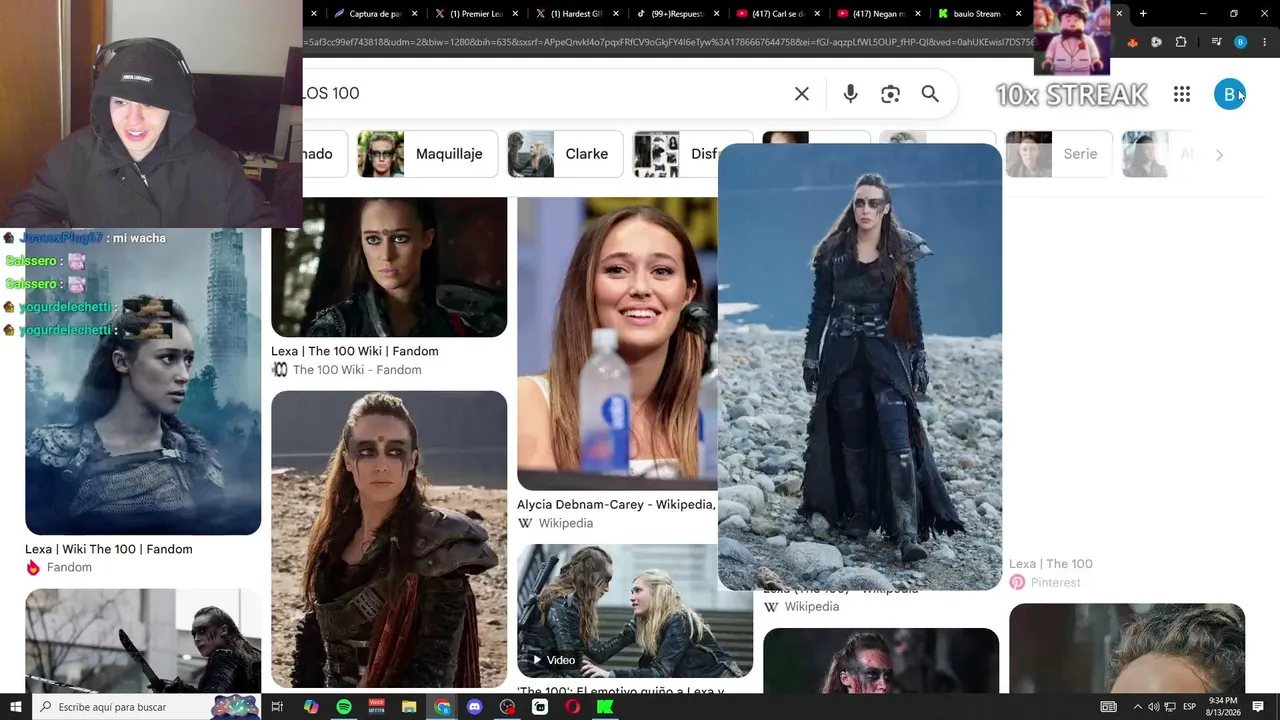
Task: Clear the Google search box text
Action: [802, 93]
